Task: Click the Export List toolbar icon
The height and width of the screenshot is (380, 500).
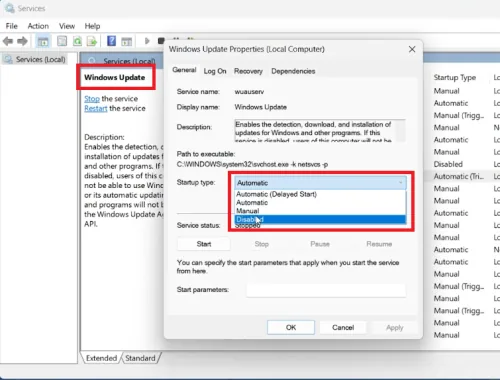Action: coord(92,41)
